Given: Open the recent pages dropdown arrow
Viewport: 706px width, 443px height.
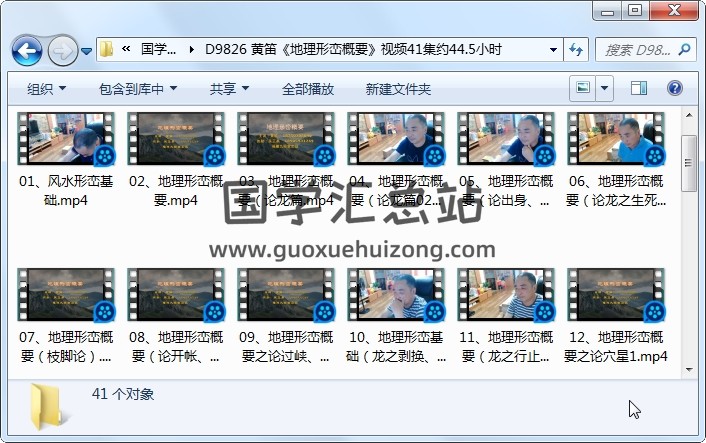Looking at the screenshot, I should click(86, 51).
